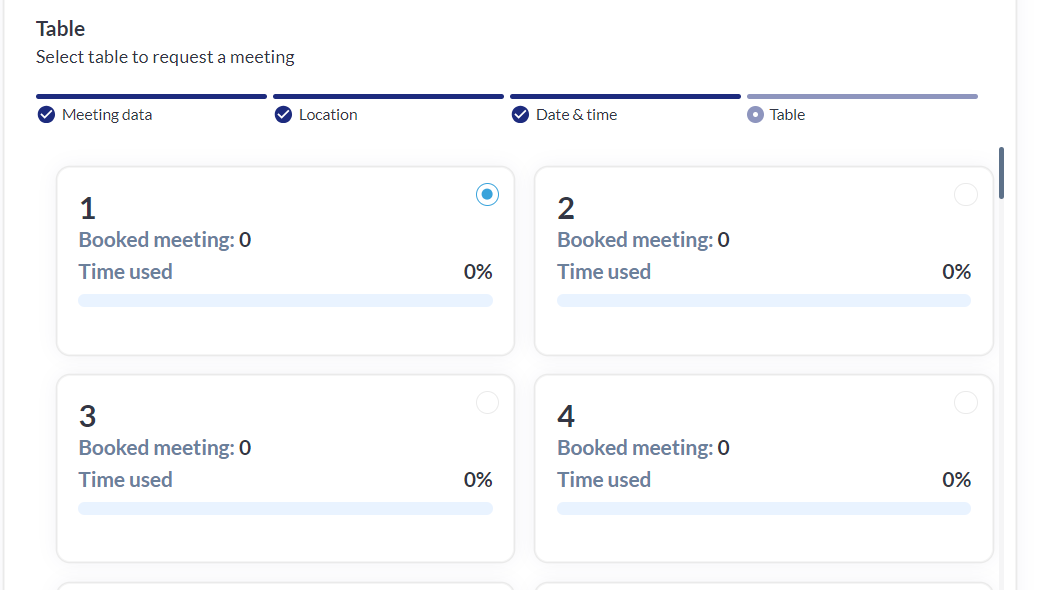Select table 3 radio button
Viewport: 1041px width, 590px height.
(487, 403)
